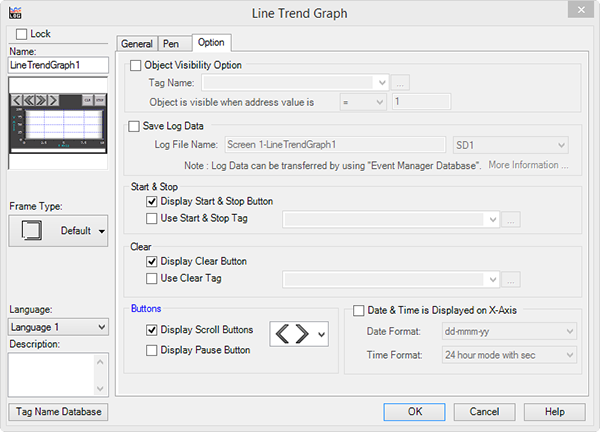Switch to the General tab
This screenshot has width=600, height=432.
coord(137,44)
